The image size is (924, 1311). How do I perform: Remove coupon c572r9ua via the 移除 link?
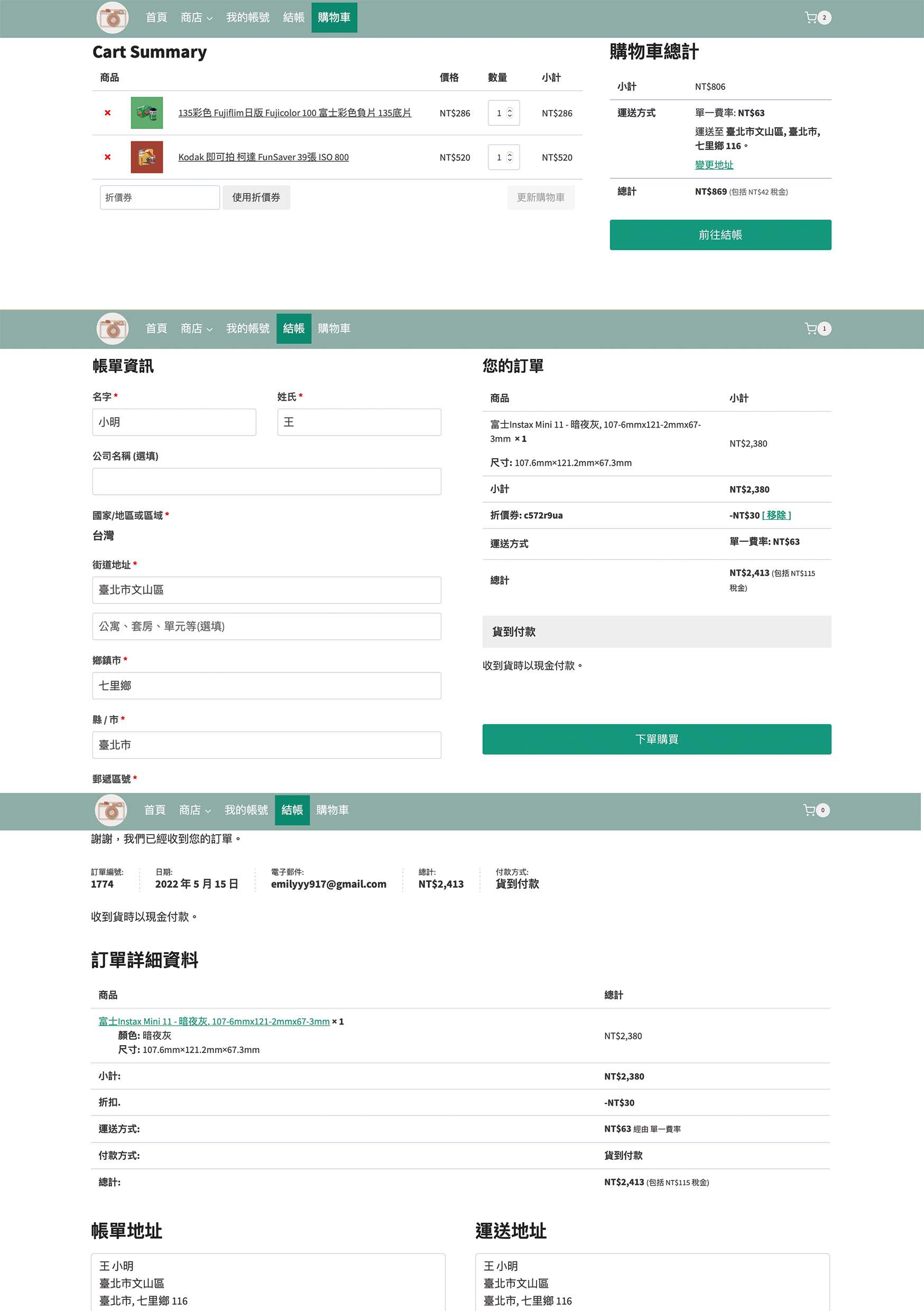tap(776, 515)
